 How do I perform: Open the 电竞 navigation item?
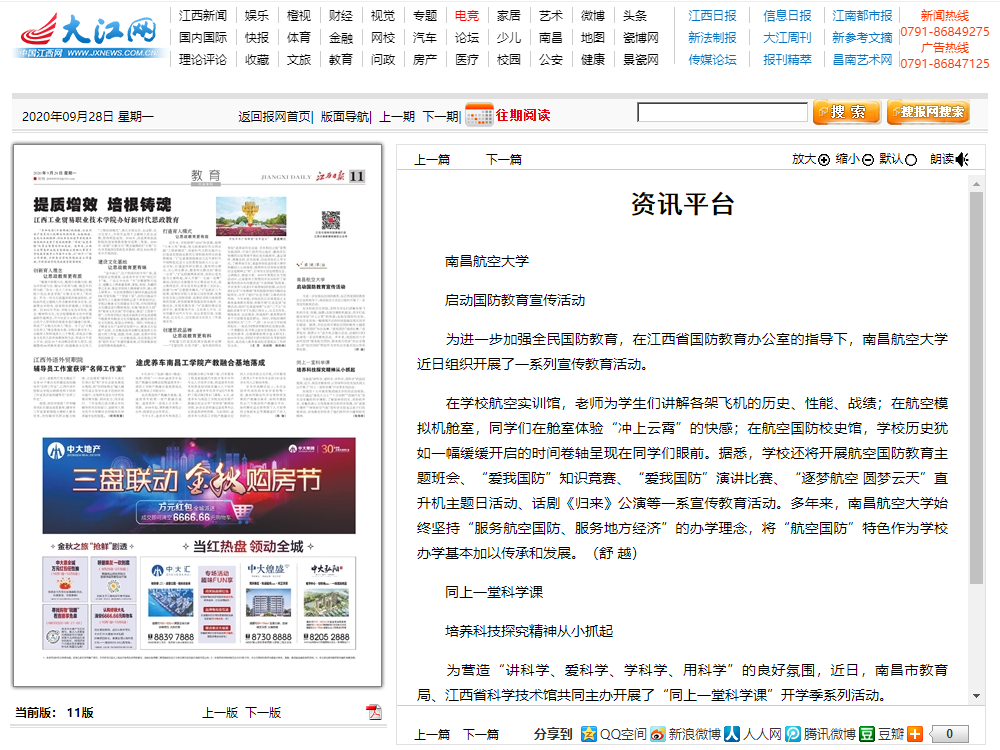(x=466, y=16)
